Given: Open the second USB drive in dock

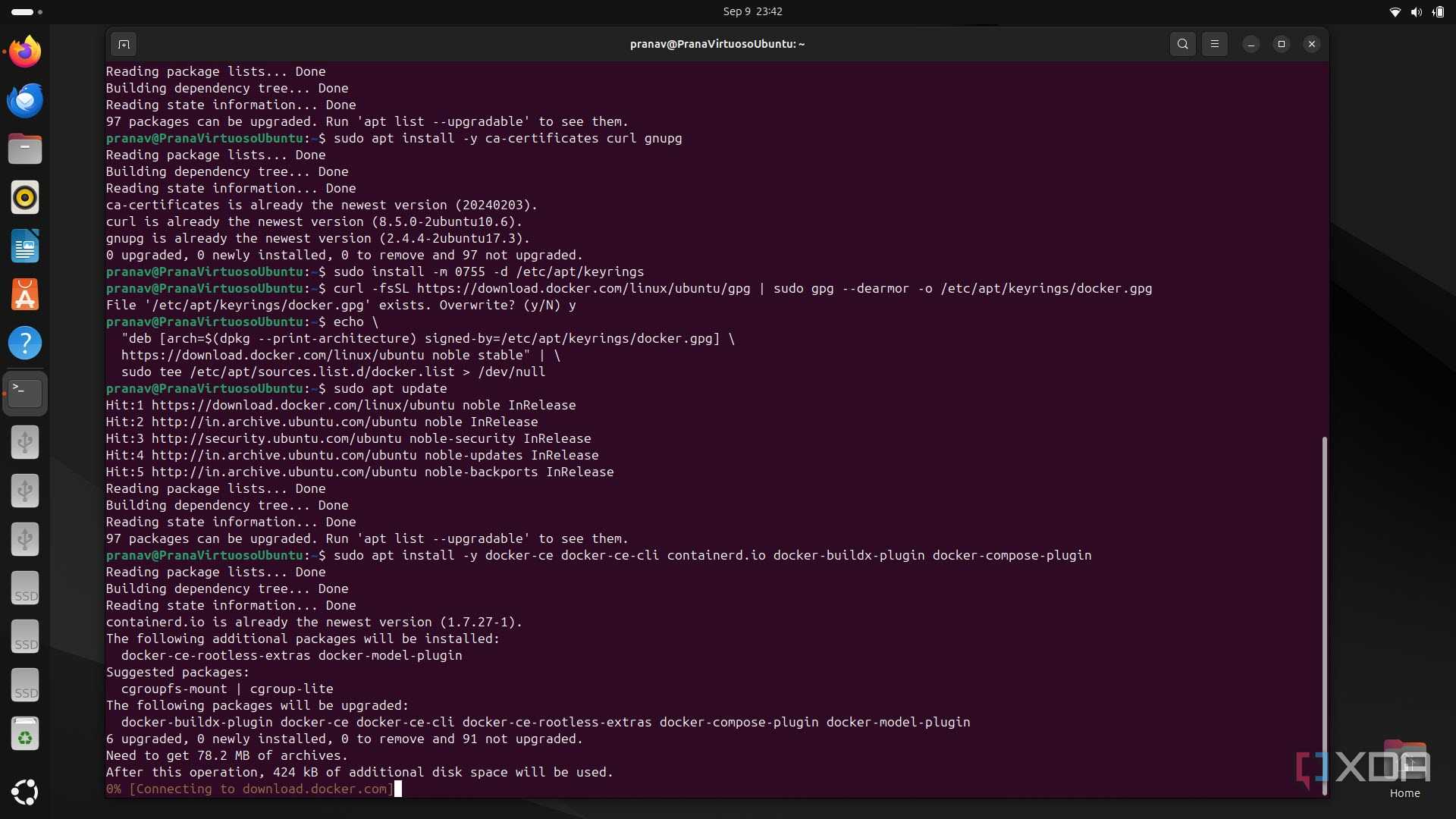Looking at the screenshot, I should [x=25, y=490].
